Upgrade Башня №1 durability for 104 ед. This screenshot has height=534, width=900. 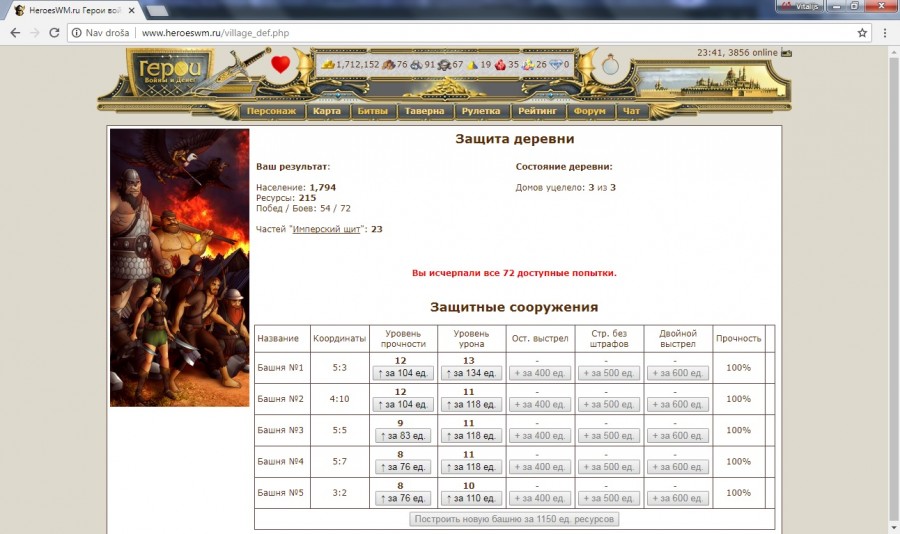pyautogui.click(x=403, y=373)
